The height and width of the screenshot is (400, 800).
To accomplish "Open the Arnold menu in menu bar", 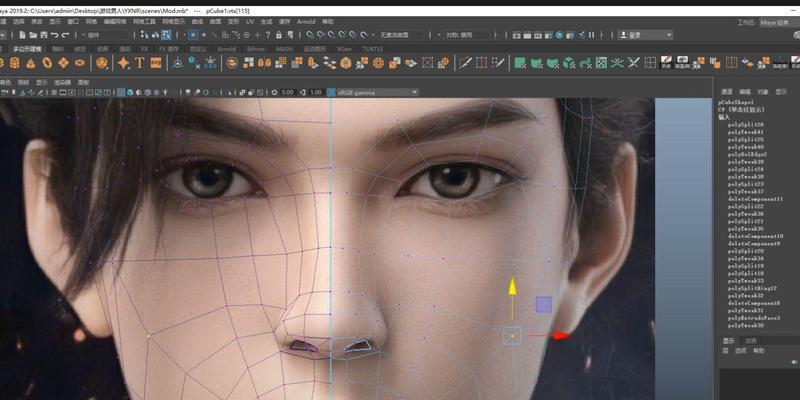I will click(x=306, y=22).
